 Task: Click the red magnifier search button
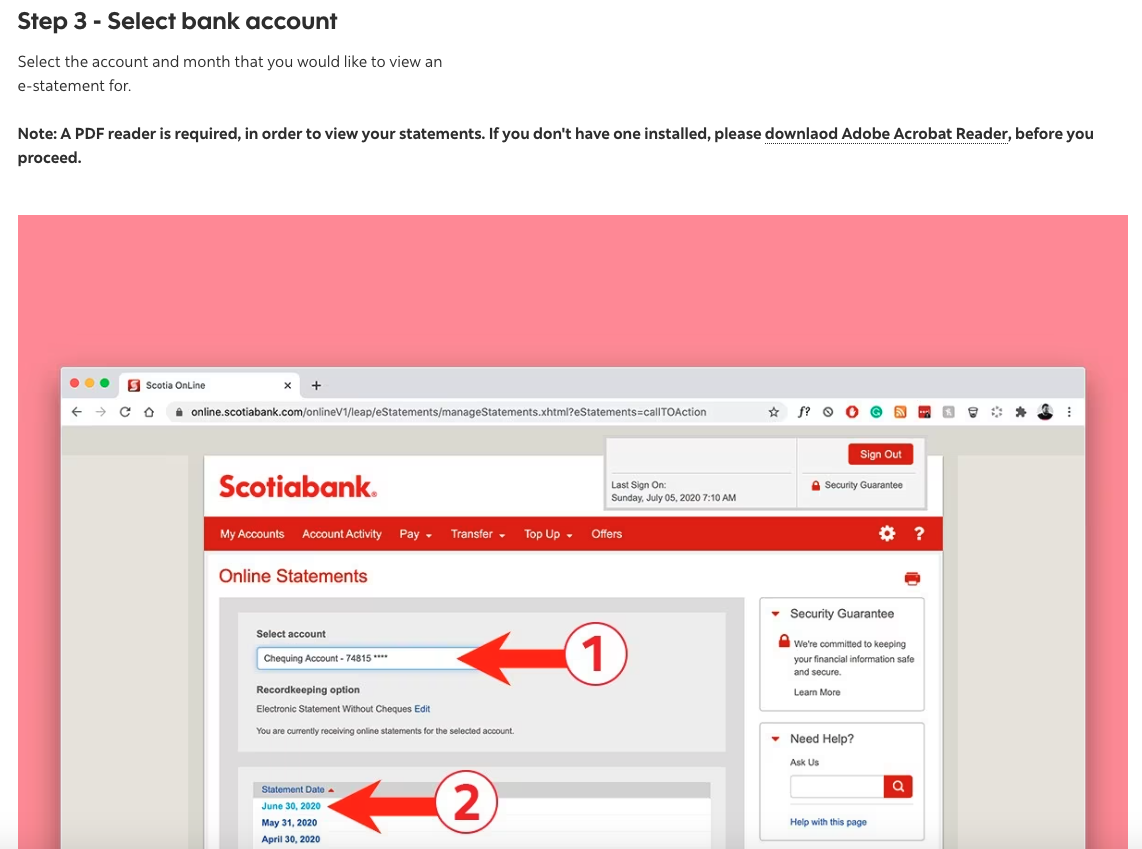898,786
